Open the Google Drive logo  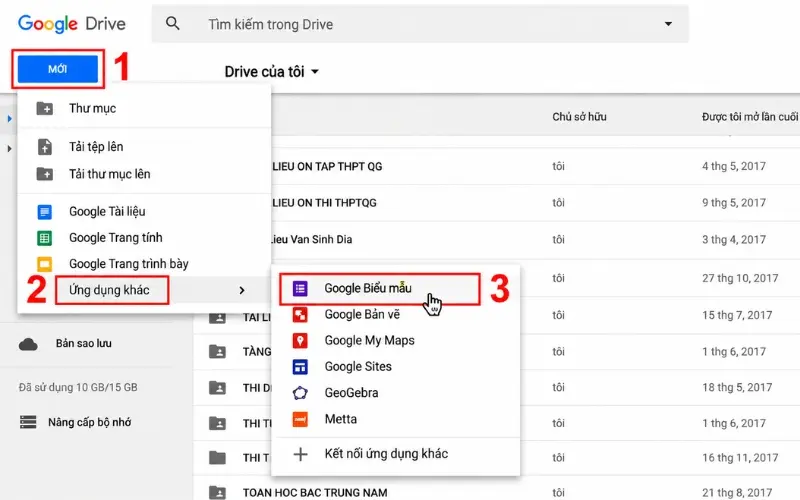pos(71,23)
